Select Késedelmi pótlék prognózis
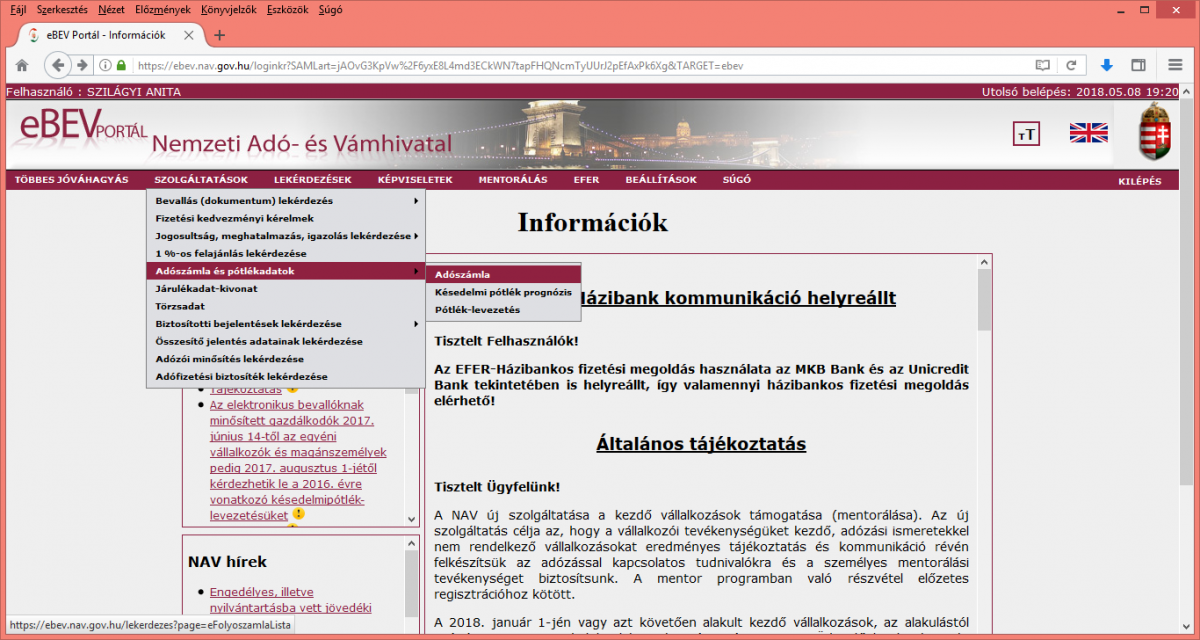This screenshot has height=640, width=1200. click(x=503, y=292)
